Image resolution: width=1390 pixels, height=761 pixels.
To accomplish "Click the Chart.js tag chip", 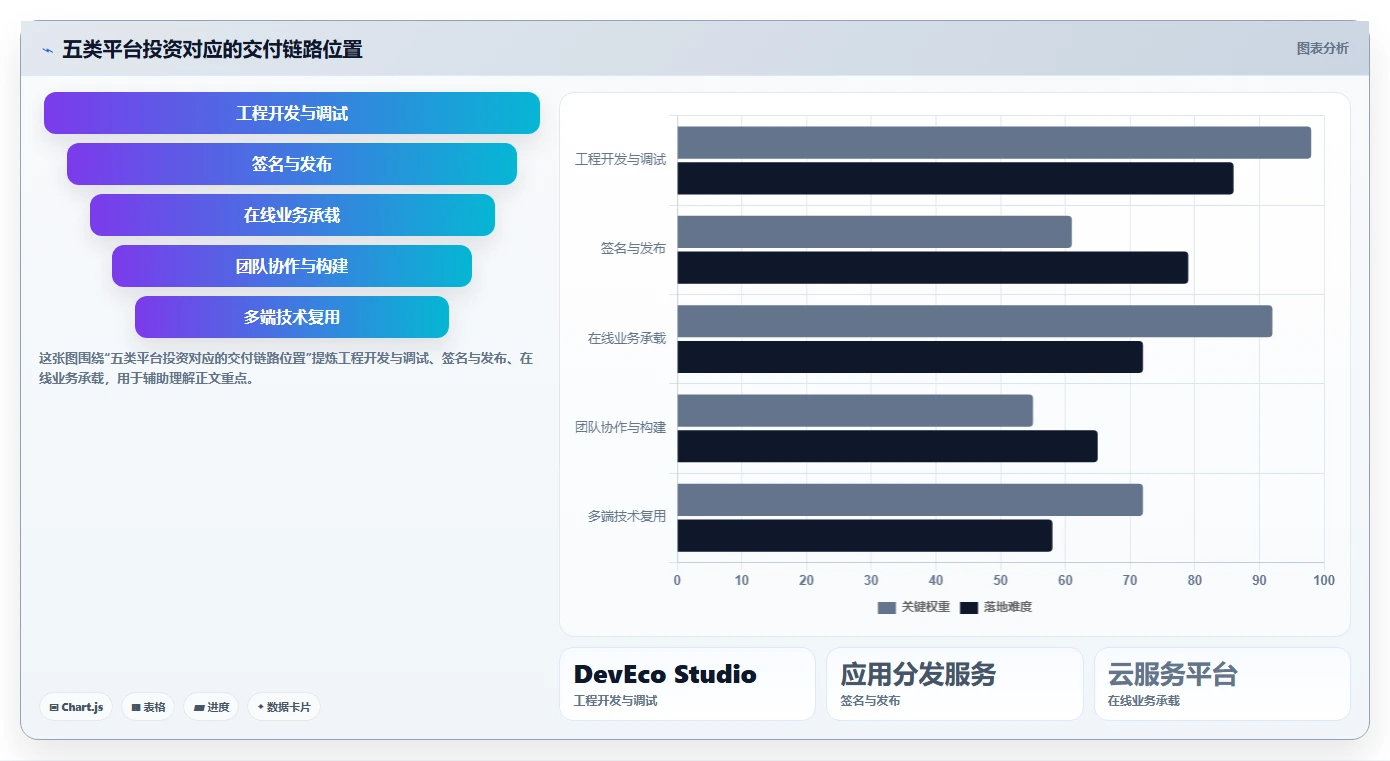I will point(76,707).
